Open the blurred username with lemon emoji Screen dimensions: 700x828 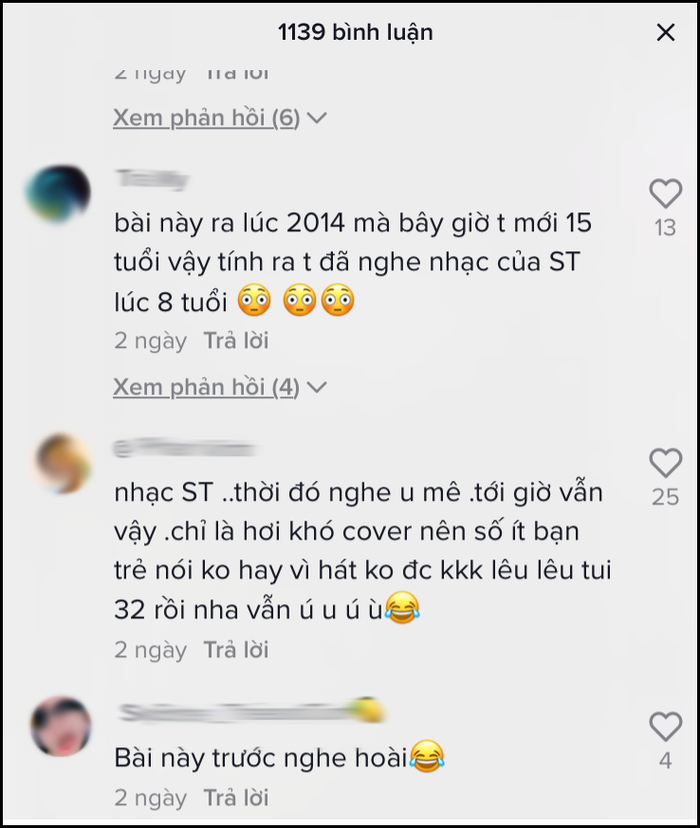coord(251,711)
